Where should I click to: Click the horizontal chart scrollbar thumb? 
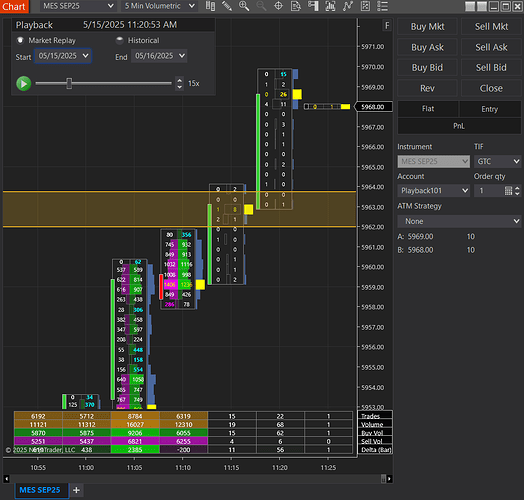pos(383,479)
